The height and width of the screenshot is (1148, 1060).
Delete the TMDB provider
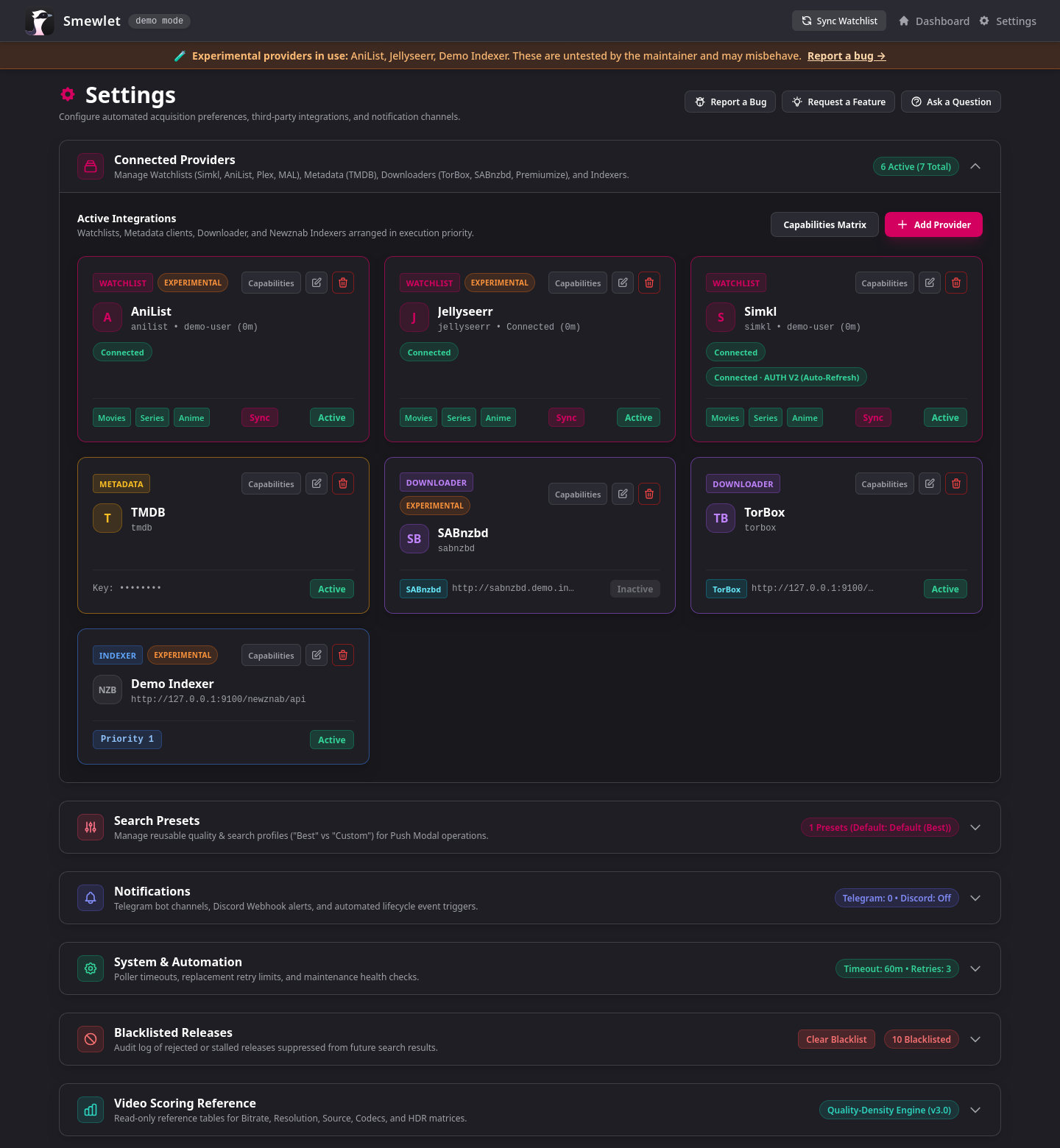[x=343, y=483]
